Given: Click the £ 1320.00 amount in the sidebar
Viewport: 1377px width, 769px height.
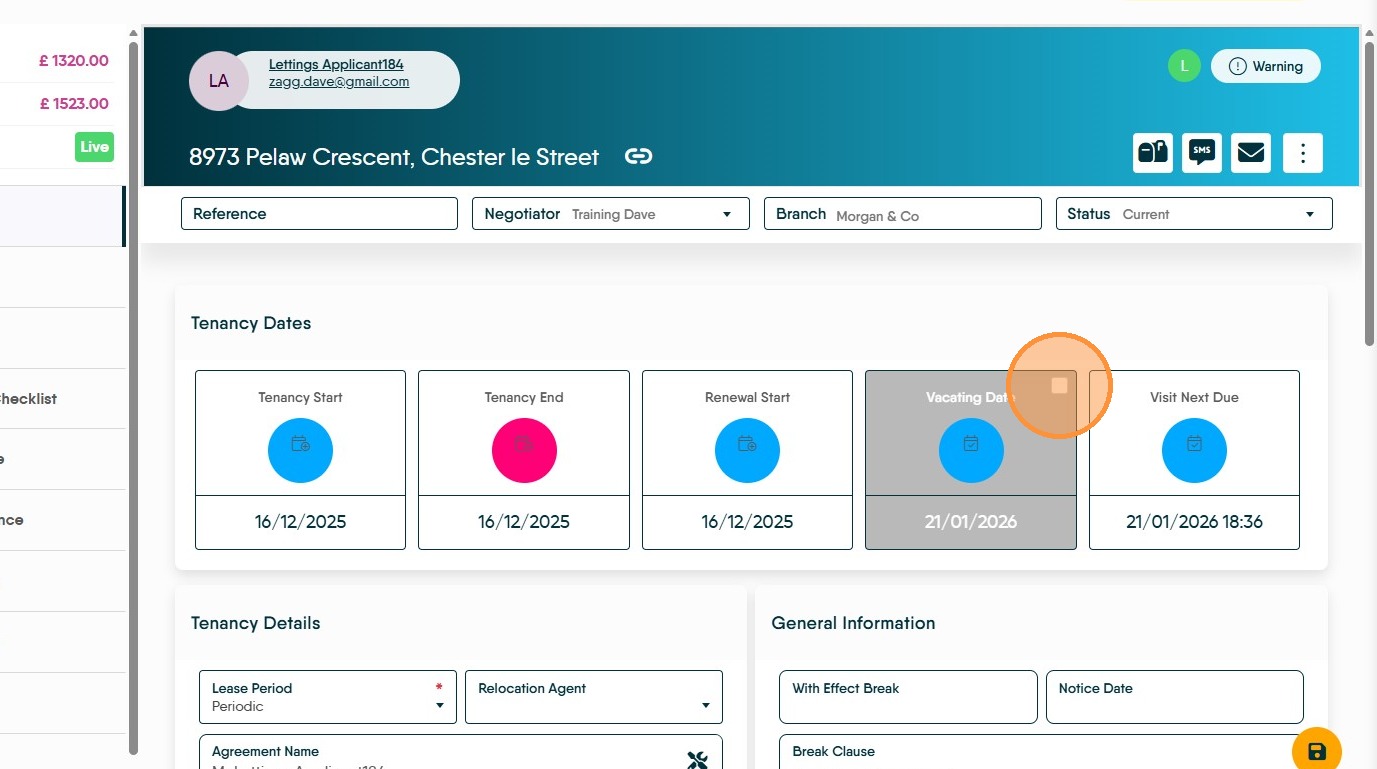Looking at the screenshot, I should [x=74, y=61].
